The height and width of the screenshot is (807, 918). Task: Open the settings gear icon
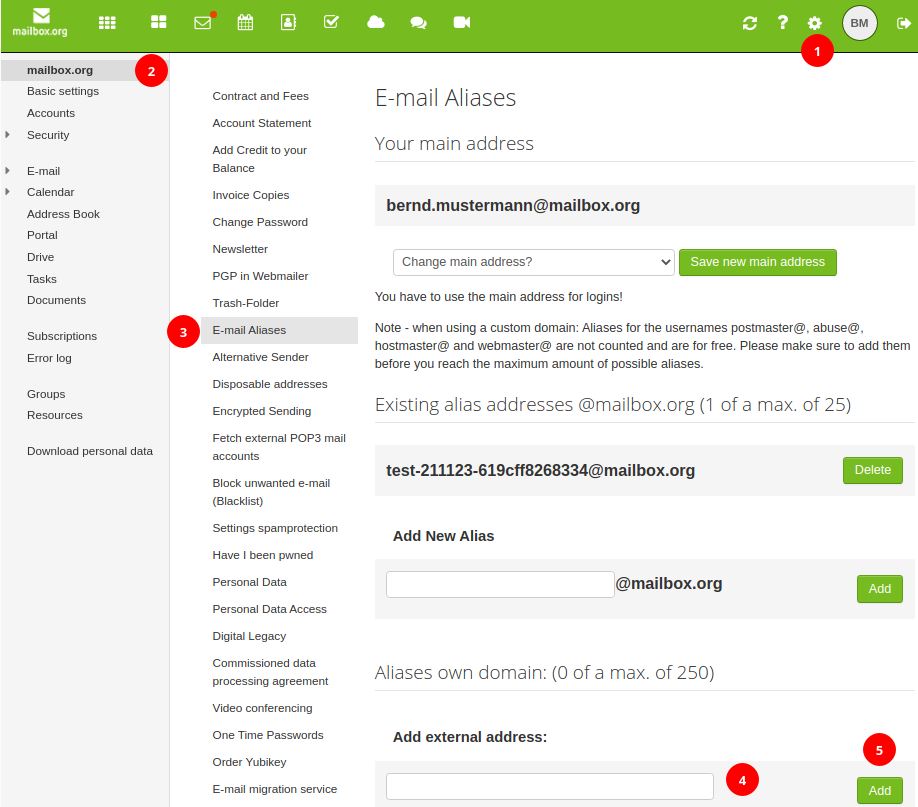point(814,23)
